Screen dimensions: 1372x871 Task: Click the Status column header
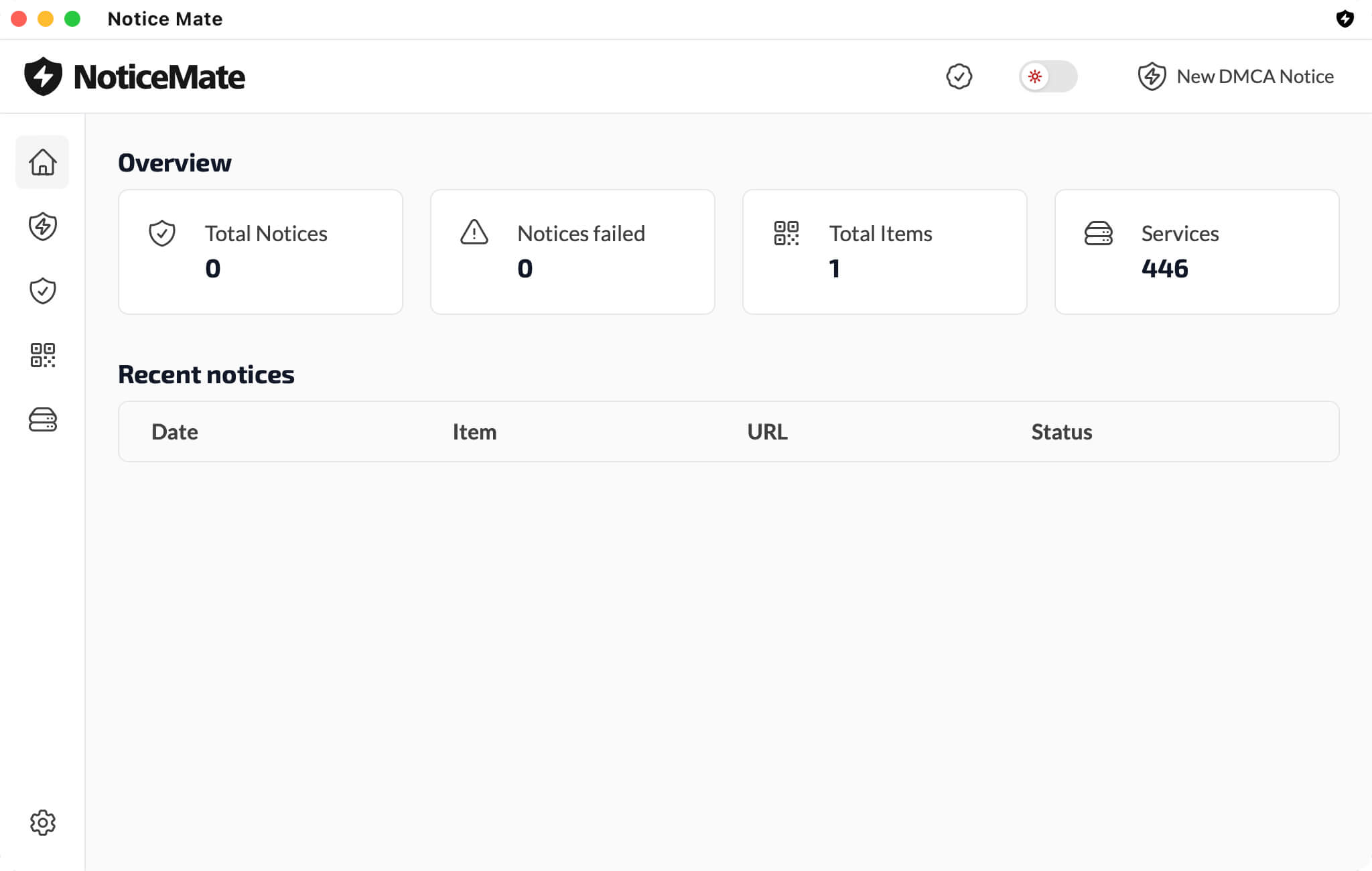click(1061, 432)
